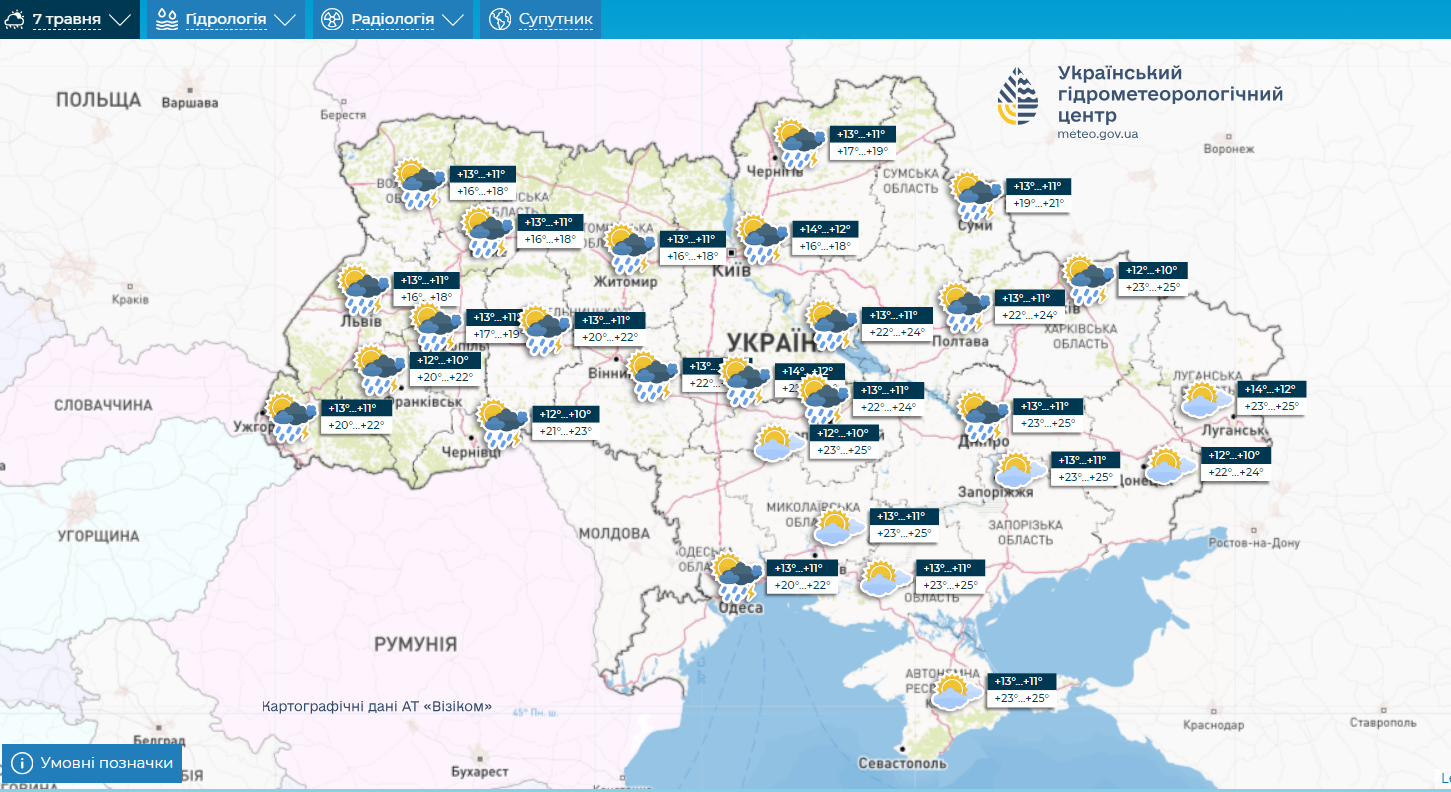The width and height of the screenshot is (1451, 792).
Task: Click the info icon in Умовні позначки
Action: point(23,763)
